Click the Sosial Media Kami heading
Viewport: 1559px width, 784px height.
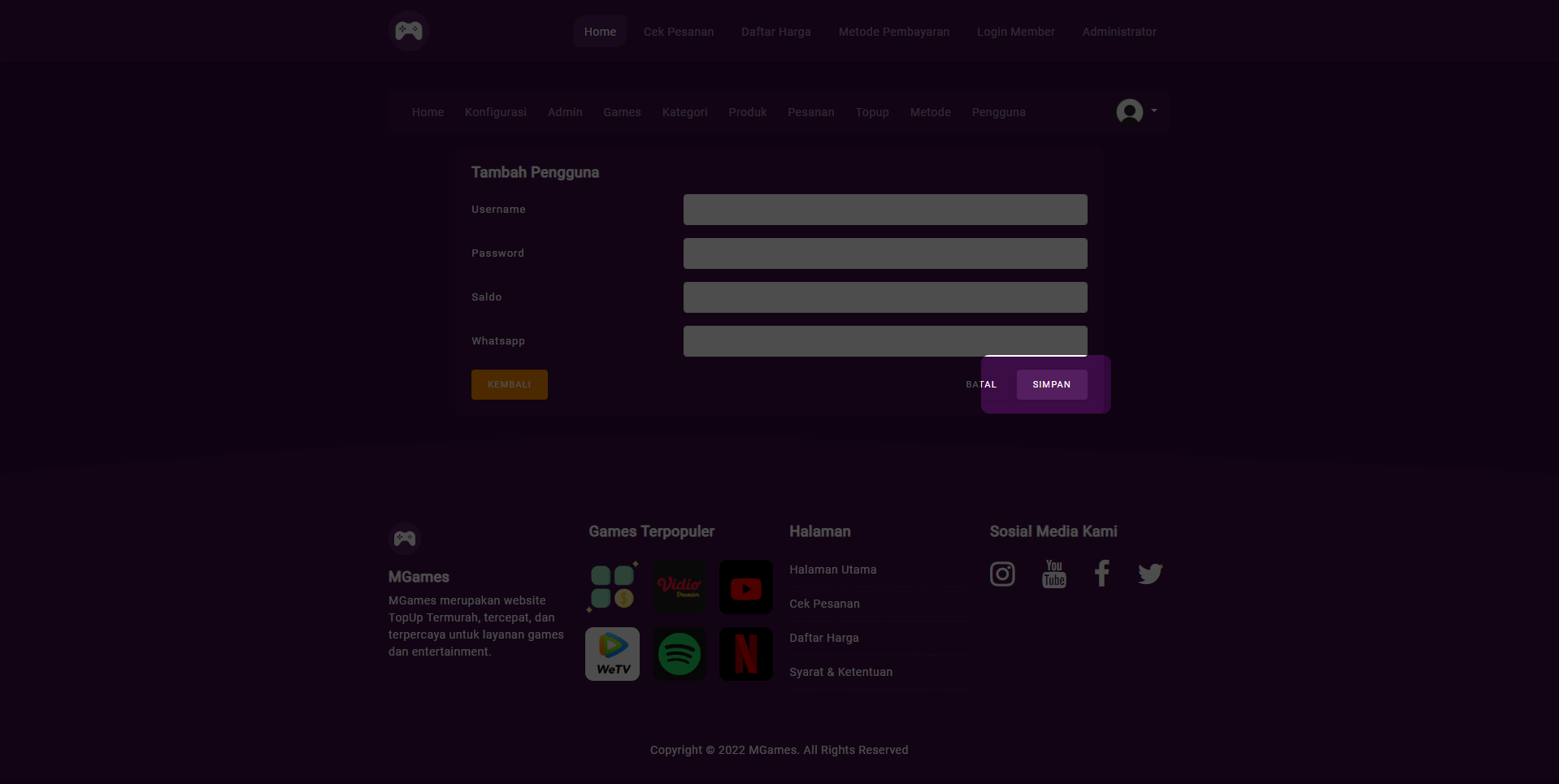tap(1053, 531)
